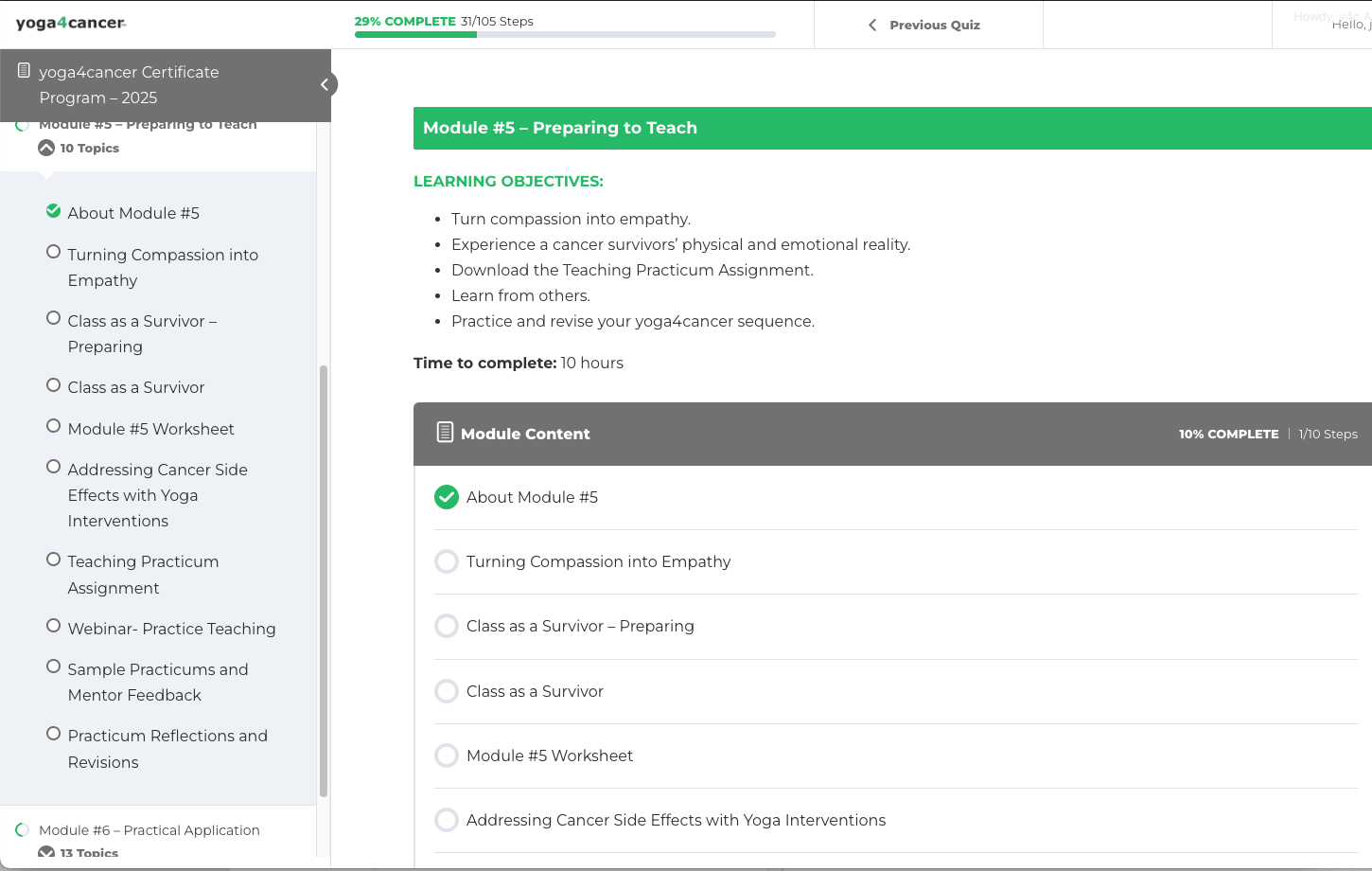Viewport: 1372px width, 871px height.
Task: Click the status circle for Module #5 Worksheet in content
Action: (x=447, y=755)
